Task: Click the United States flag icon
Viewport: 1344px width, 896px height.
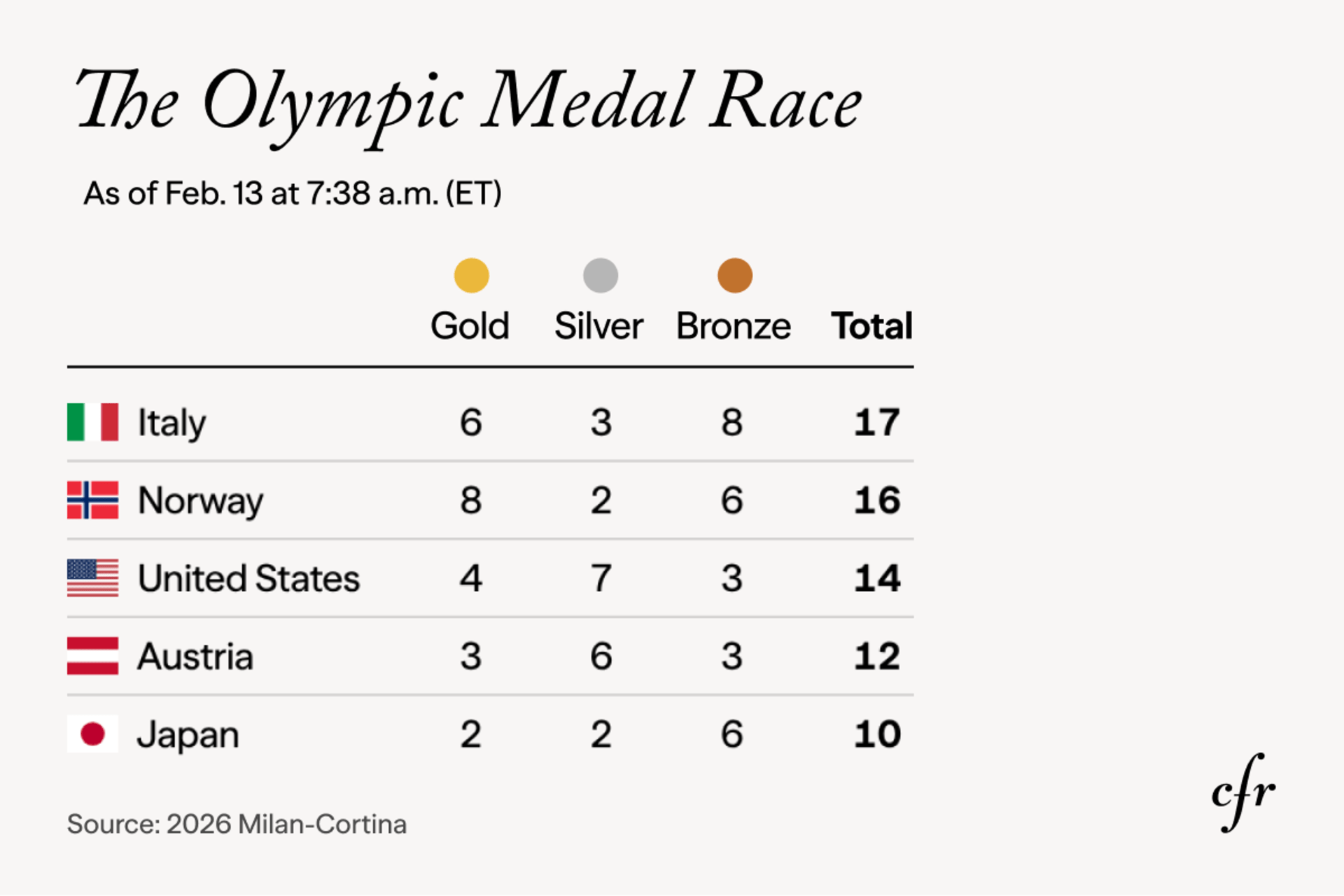Action: (92, 578)
